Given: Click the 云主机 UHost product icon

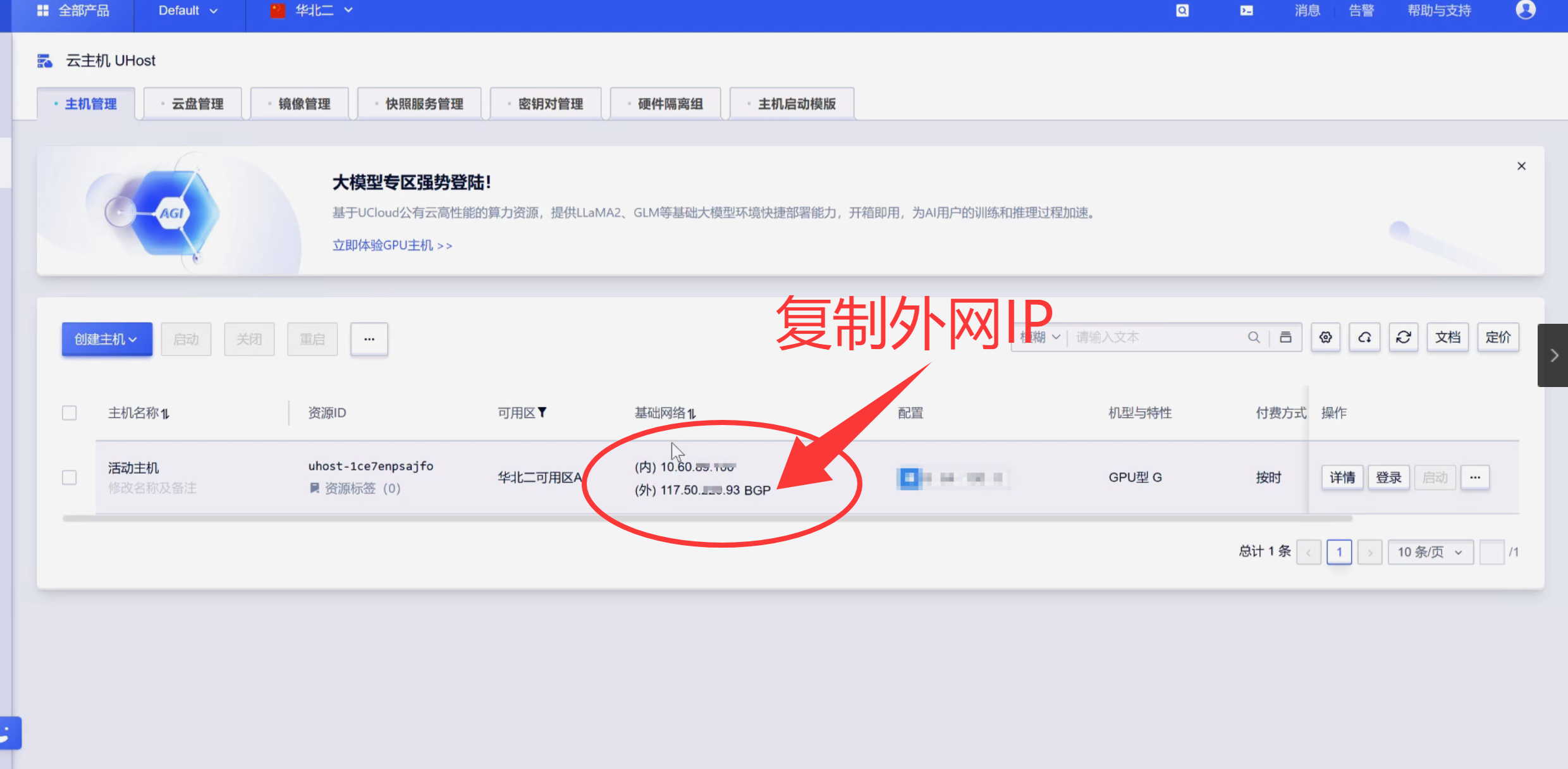Looking at the screenshot, I should coord(44,61).
